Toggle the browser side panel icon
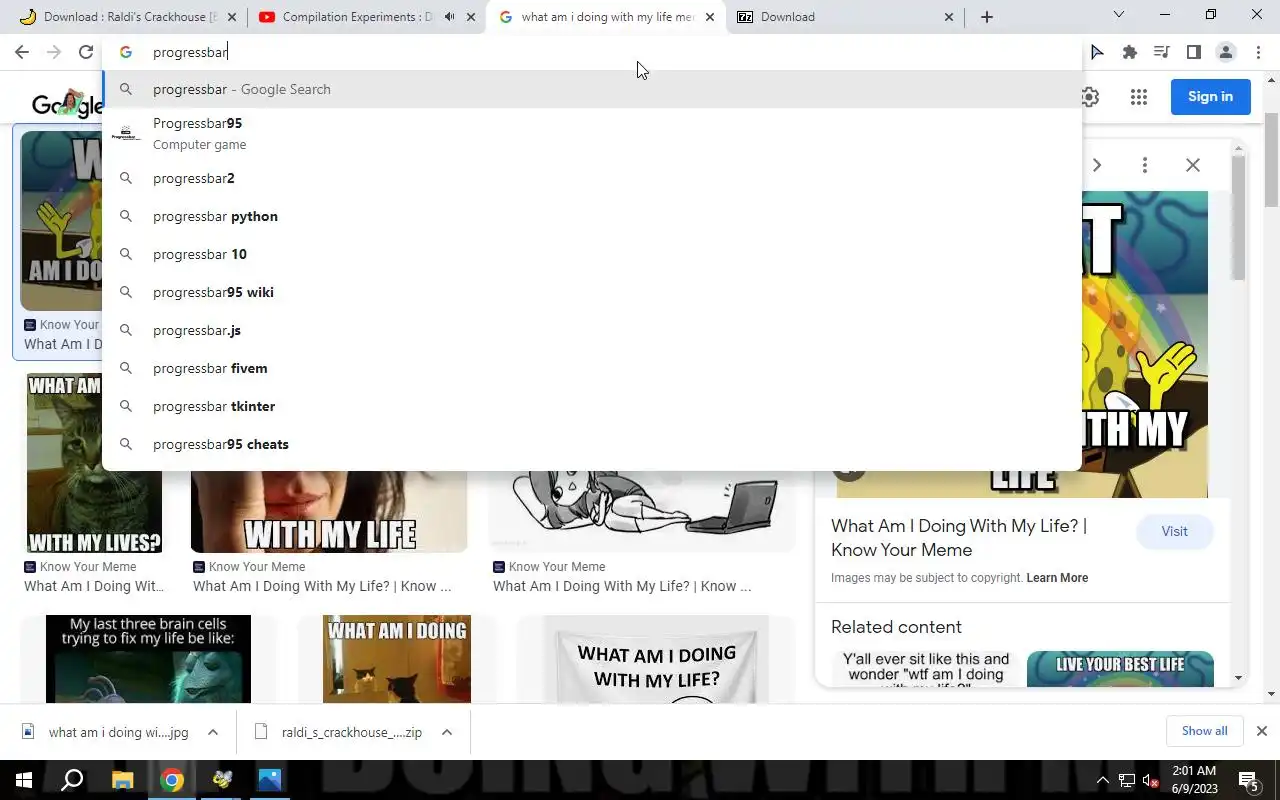 click(1194, 52)
